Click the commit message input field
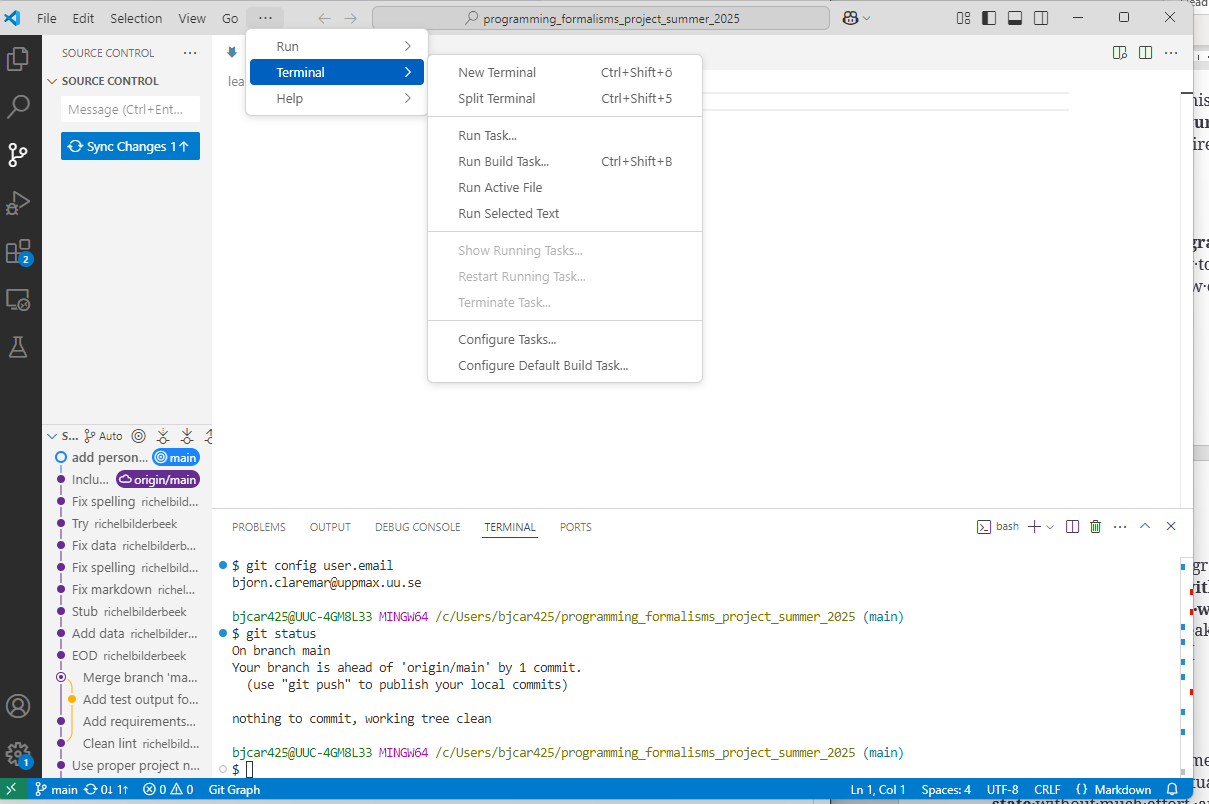The width and height of the screenshot is (1209, 804). point(129,110)
